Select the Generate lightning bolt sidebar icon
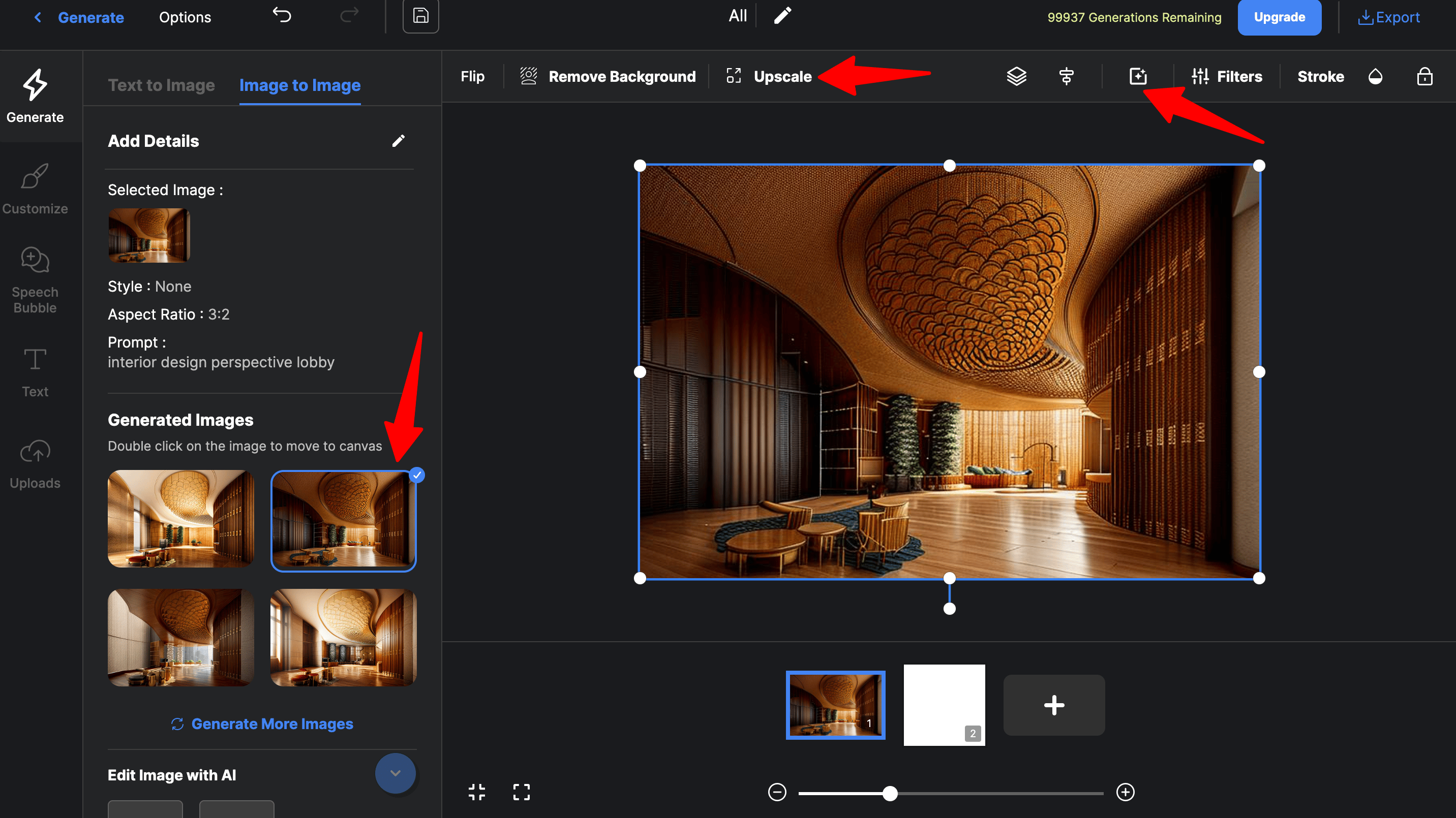The height and width of the screenshot is (818, 1456). click(x=35, y=85)
